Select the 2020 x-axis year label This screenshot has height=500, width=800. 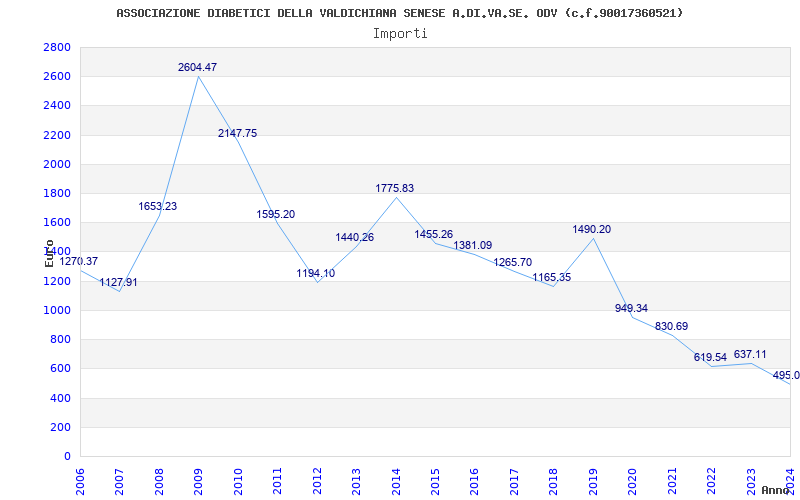[633, 481]
